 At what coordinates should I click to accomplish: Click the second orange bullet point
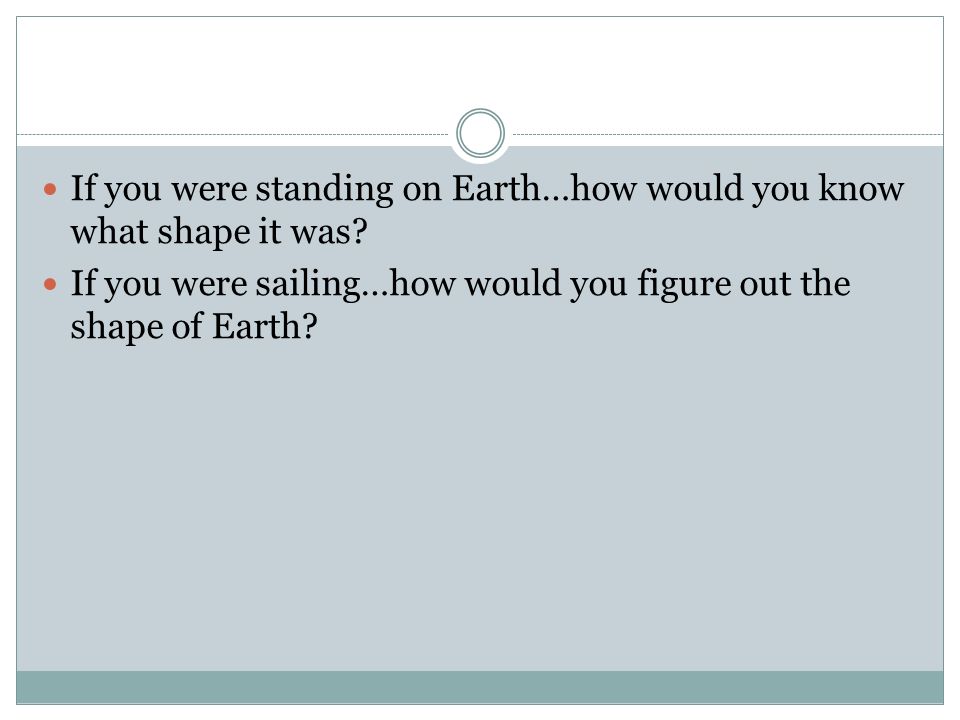tap(50, 284)
